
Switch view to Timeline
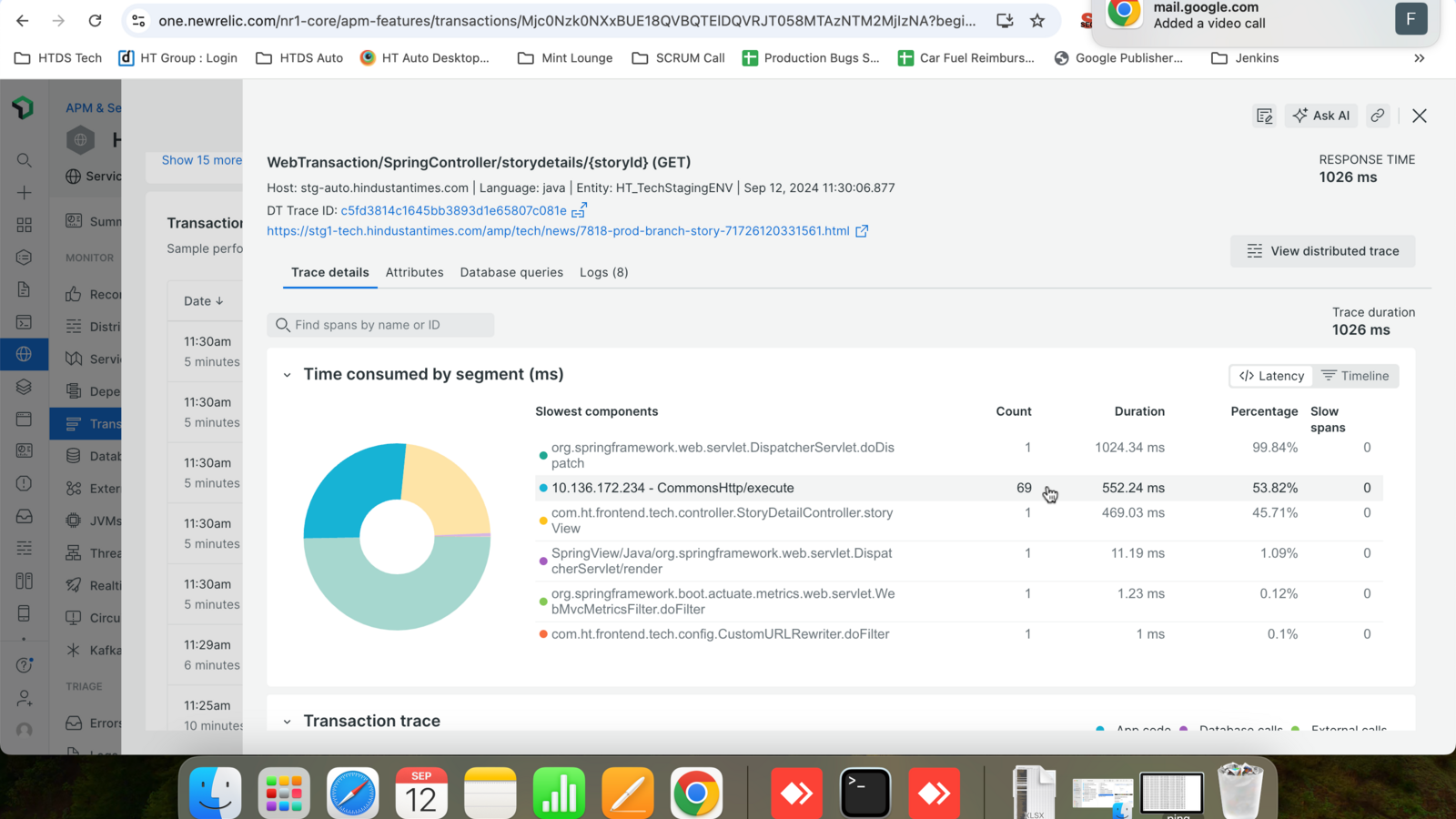pyautogui.click(x=1355, y=376)
